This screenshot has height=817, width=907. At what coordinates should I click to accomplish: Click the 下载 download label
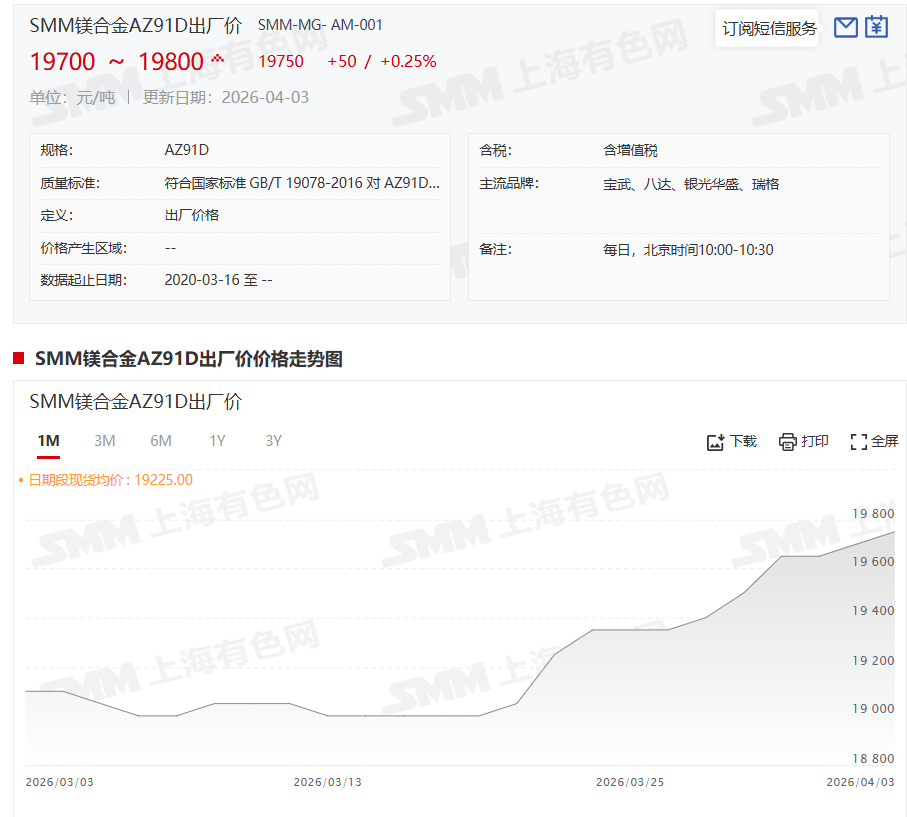743,441
